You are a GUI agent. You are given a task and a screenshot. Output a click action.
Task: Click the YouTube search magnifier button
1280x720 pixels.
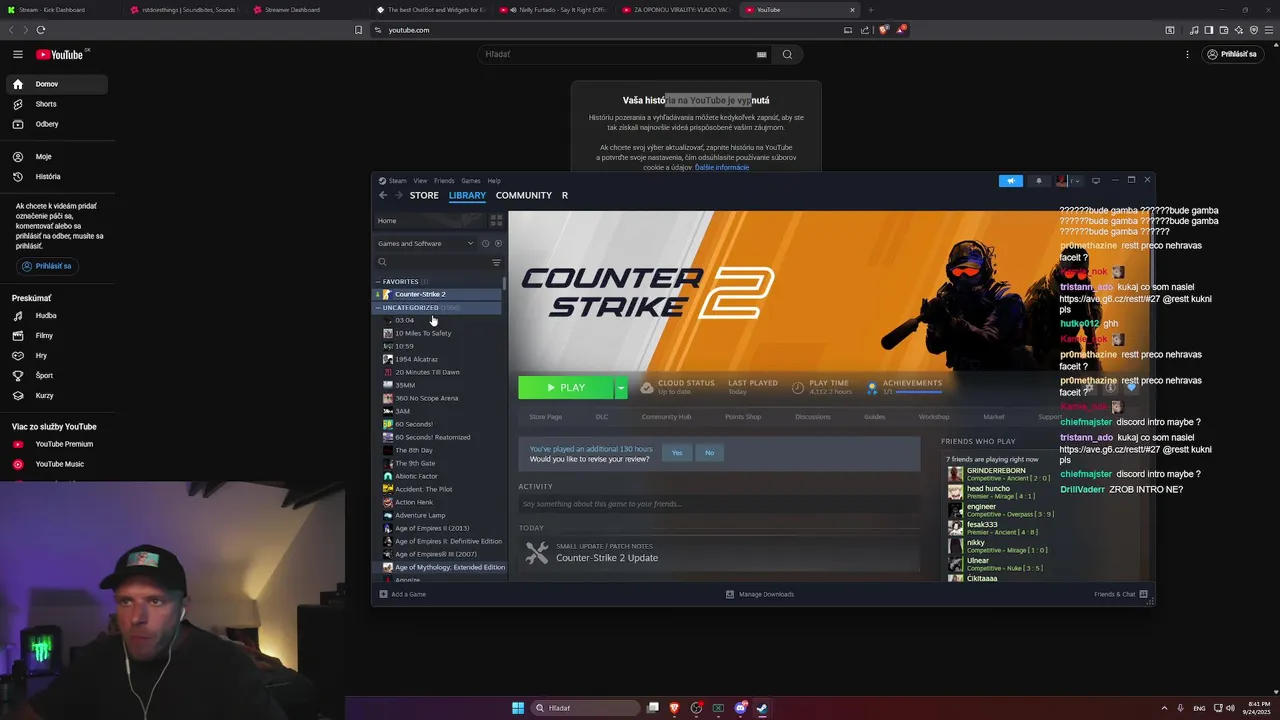[787, 54]
